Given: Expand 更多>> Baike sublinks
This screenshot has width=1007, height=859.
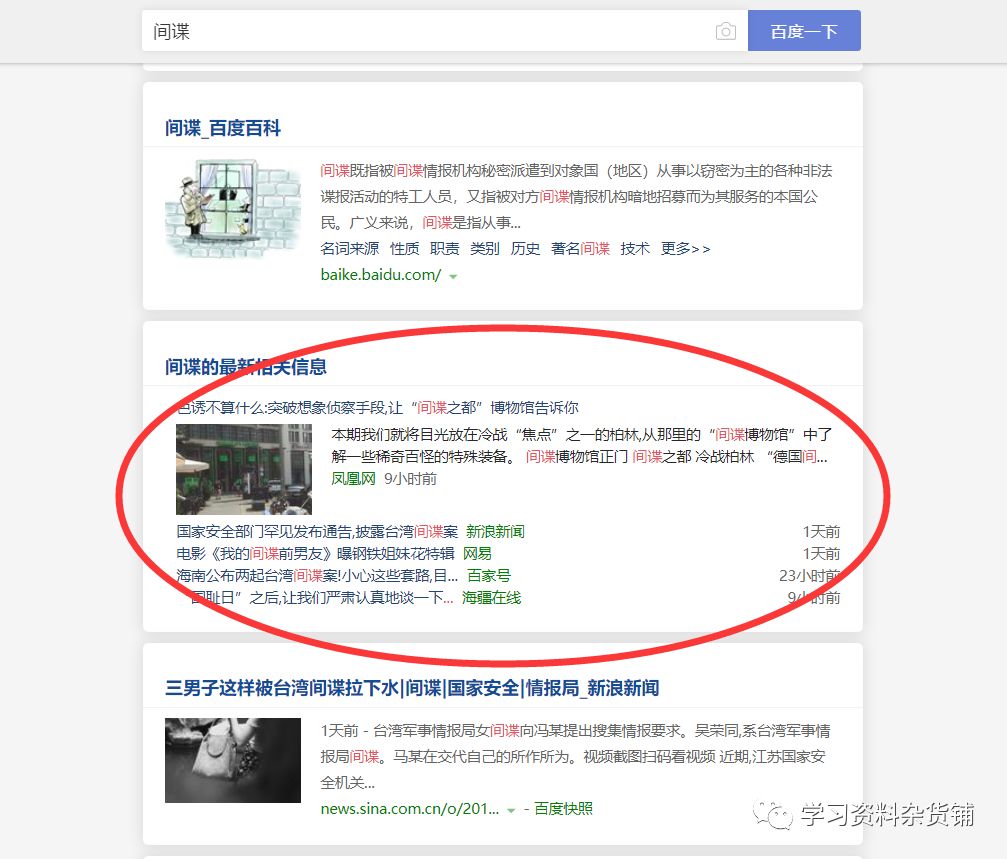Looking at the screenshot, I should tap(685, 248).
